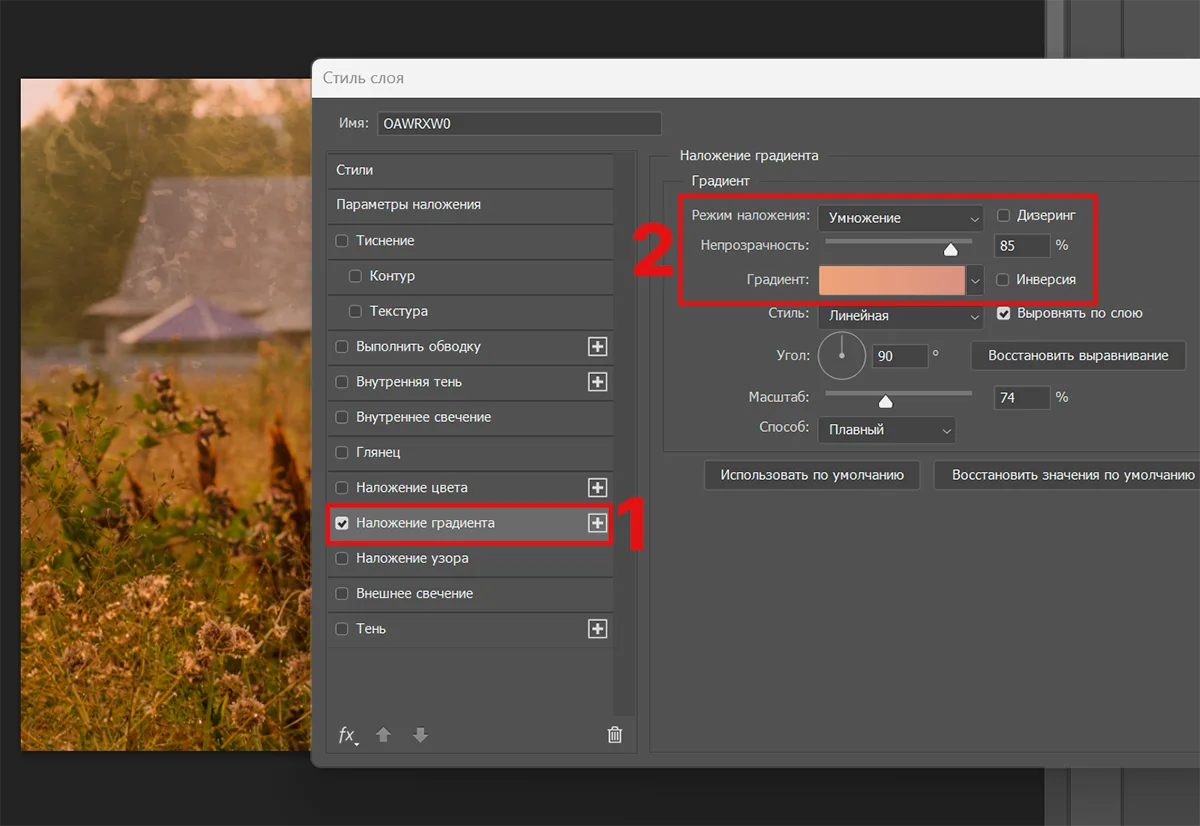Select Стили in the styles list
The height and width of the screenshot is (826, 1200).
(x=470, y=171)
